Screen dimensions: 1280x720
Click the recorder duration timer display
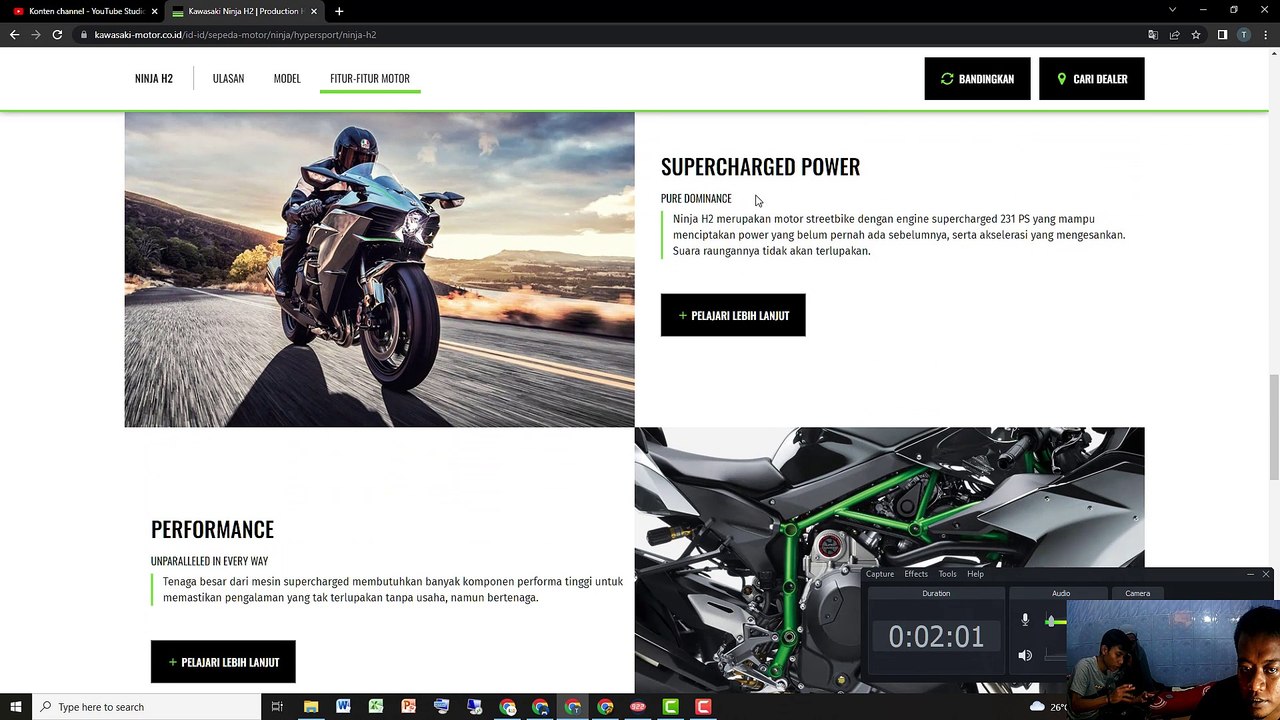[x=936, y=637]
